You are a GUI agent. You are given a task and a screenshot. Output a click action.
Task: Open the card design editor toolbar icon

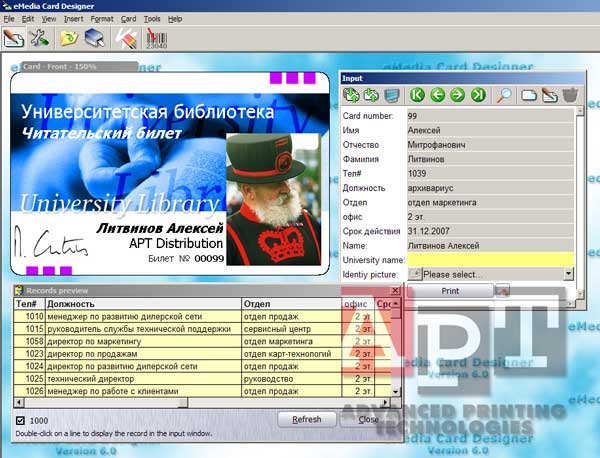(x=14, y=38)
